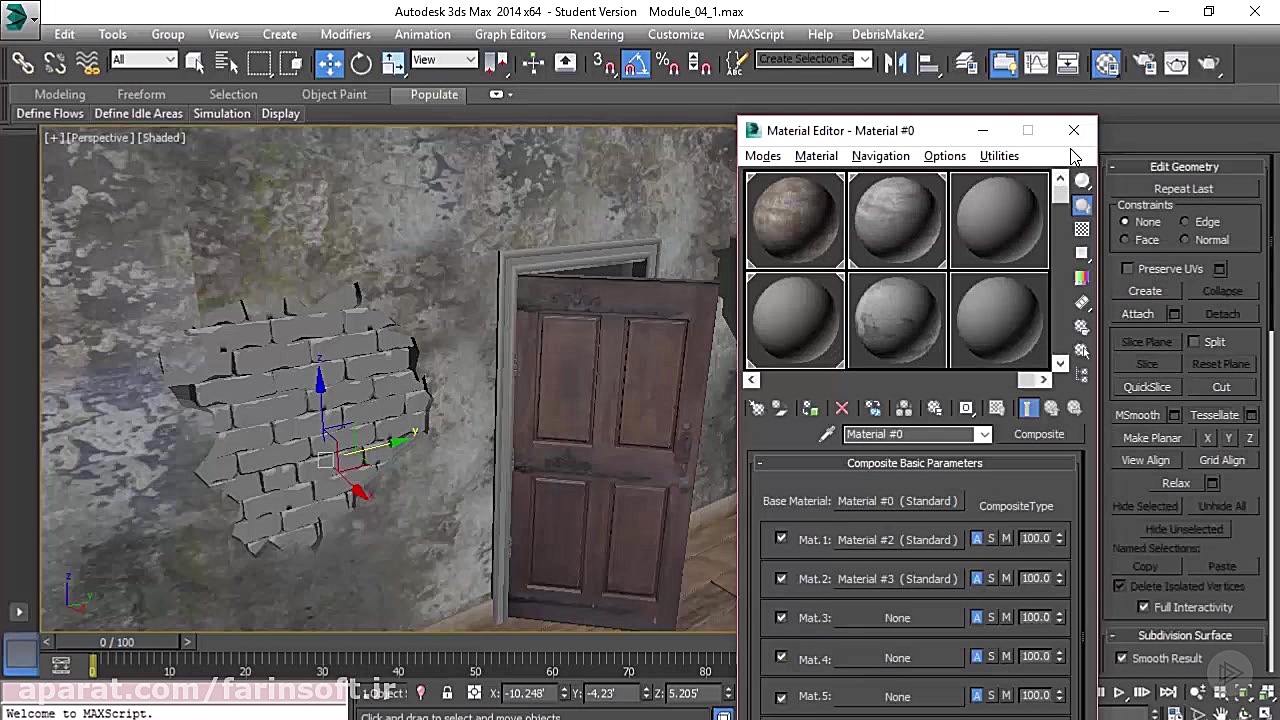Toggle the Background checker icon

[x=1082, y=229]
